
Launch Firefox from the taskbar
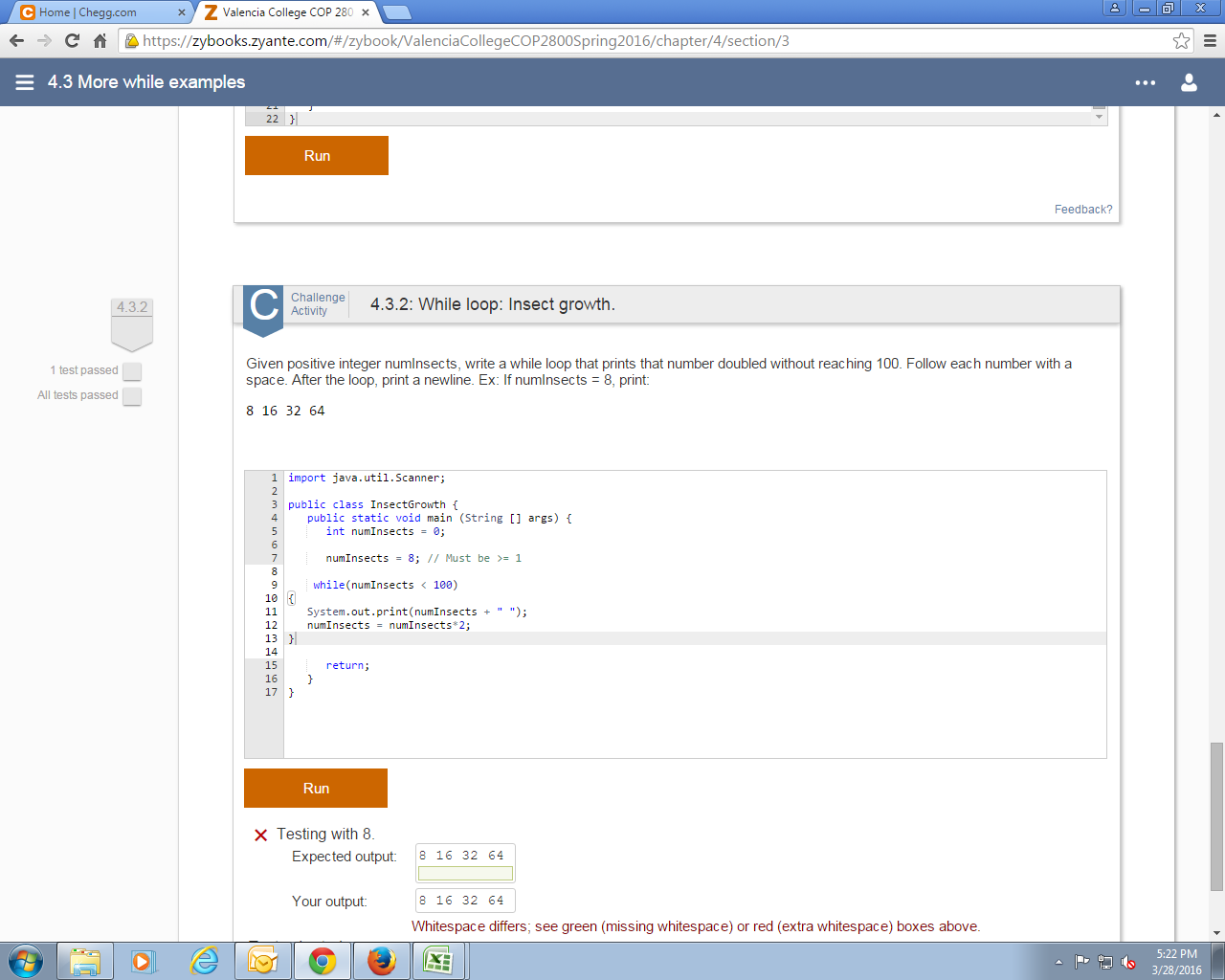[381, 960]
